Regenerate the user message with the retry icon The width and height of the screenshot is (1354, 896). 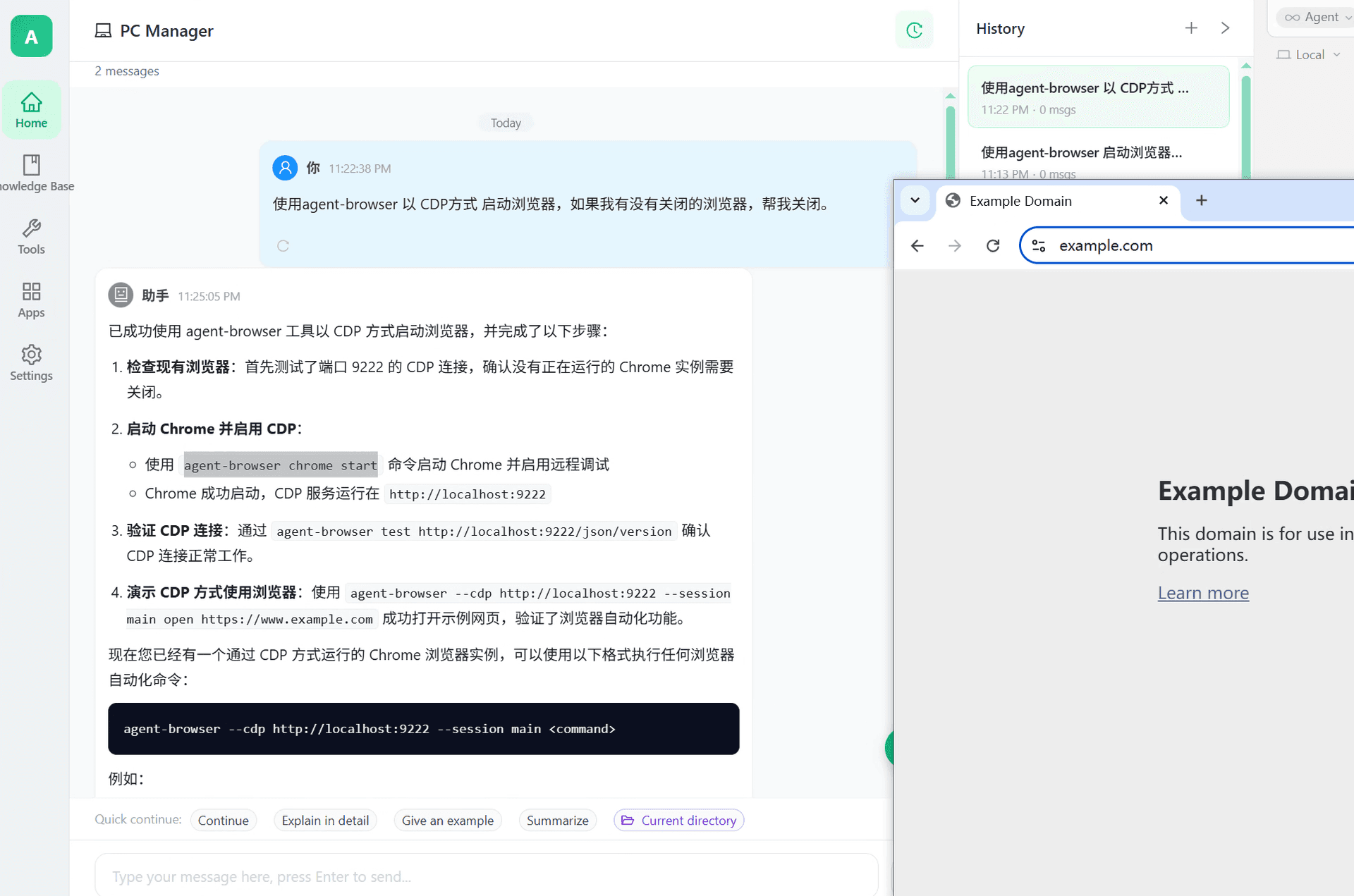(283, 245)
